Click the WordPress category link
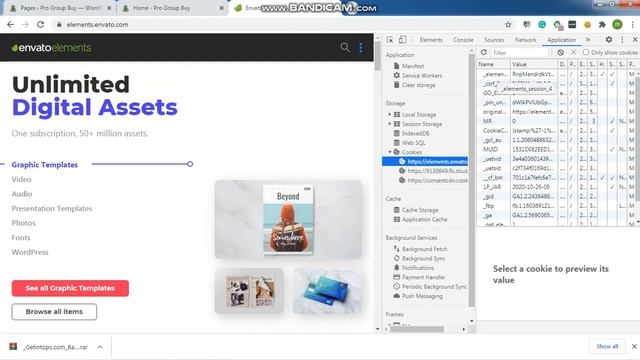 pos(30,252)
